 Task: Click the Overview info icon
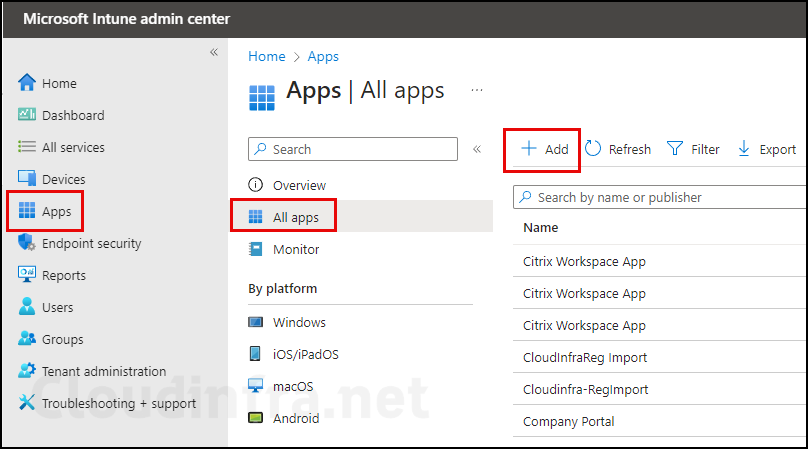pos(256,185)
